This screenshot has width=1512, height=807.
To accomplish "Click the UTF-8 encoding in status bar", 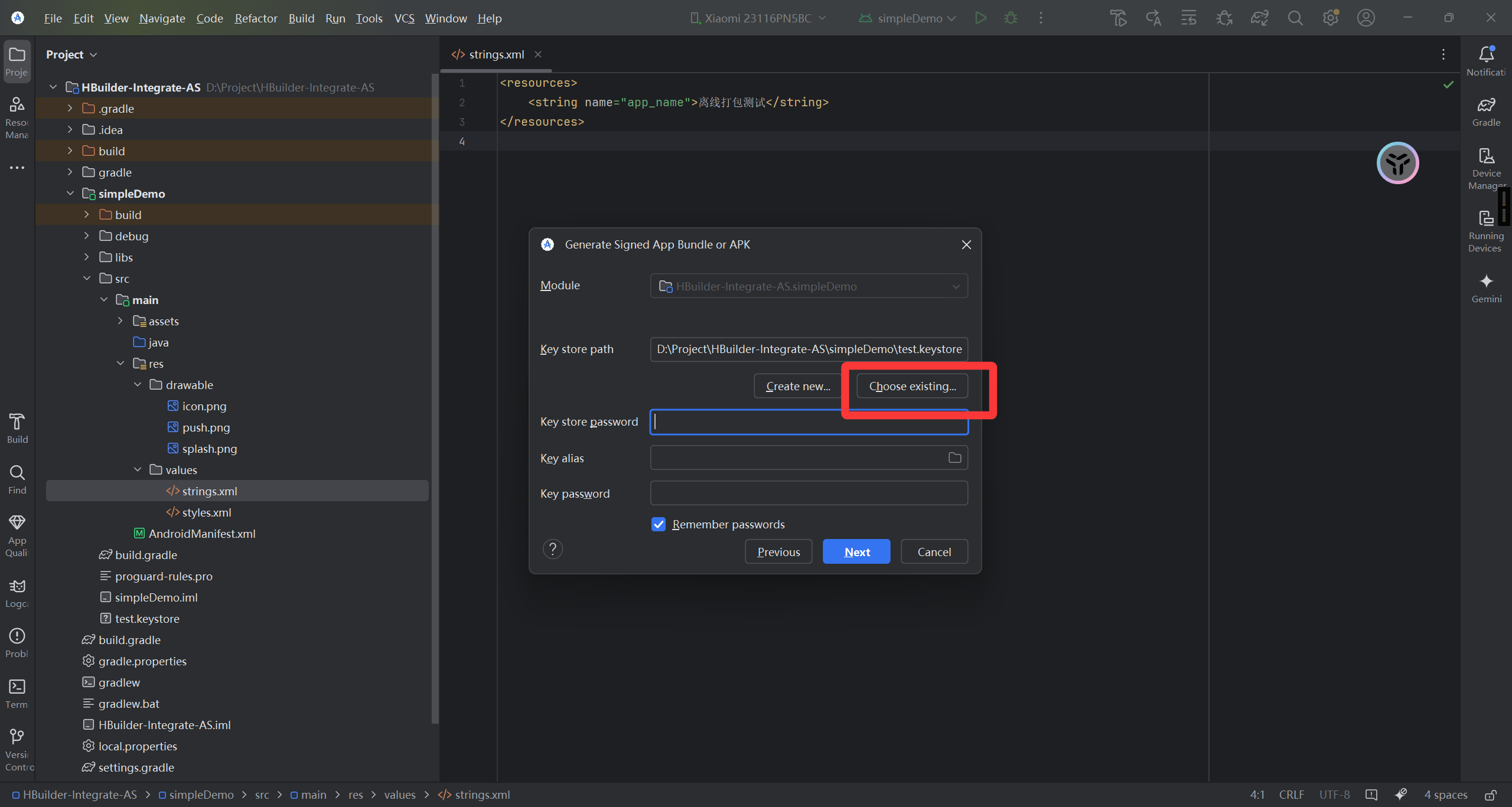I will tap(1334, 795).
